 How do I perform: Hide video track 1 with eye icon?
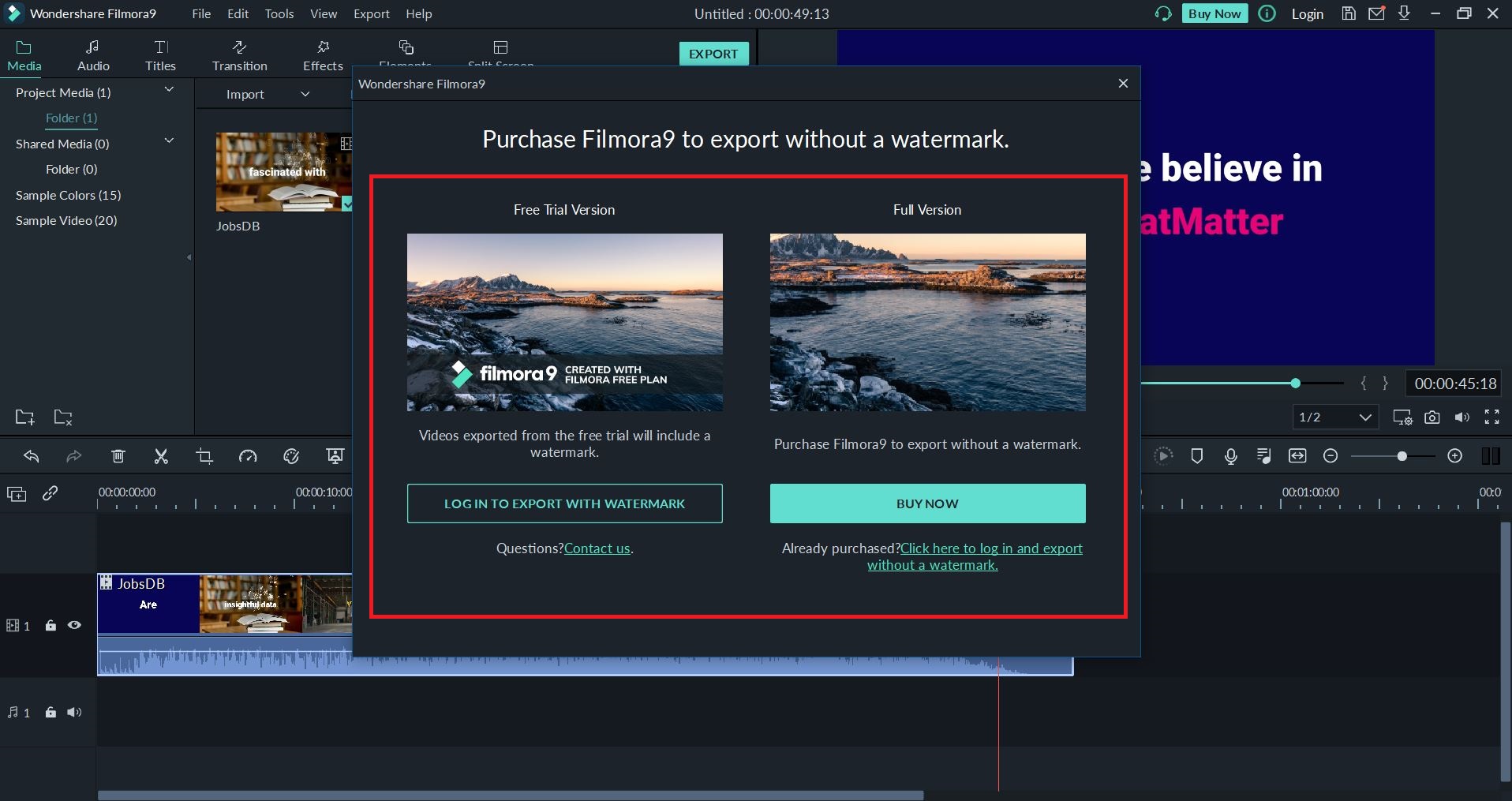pos(74,625)
